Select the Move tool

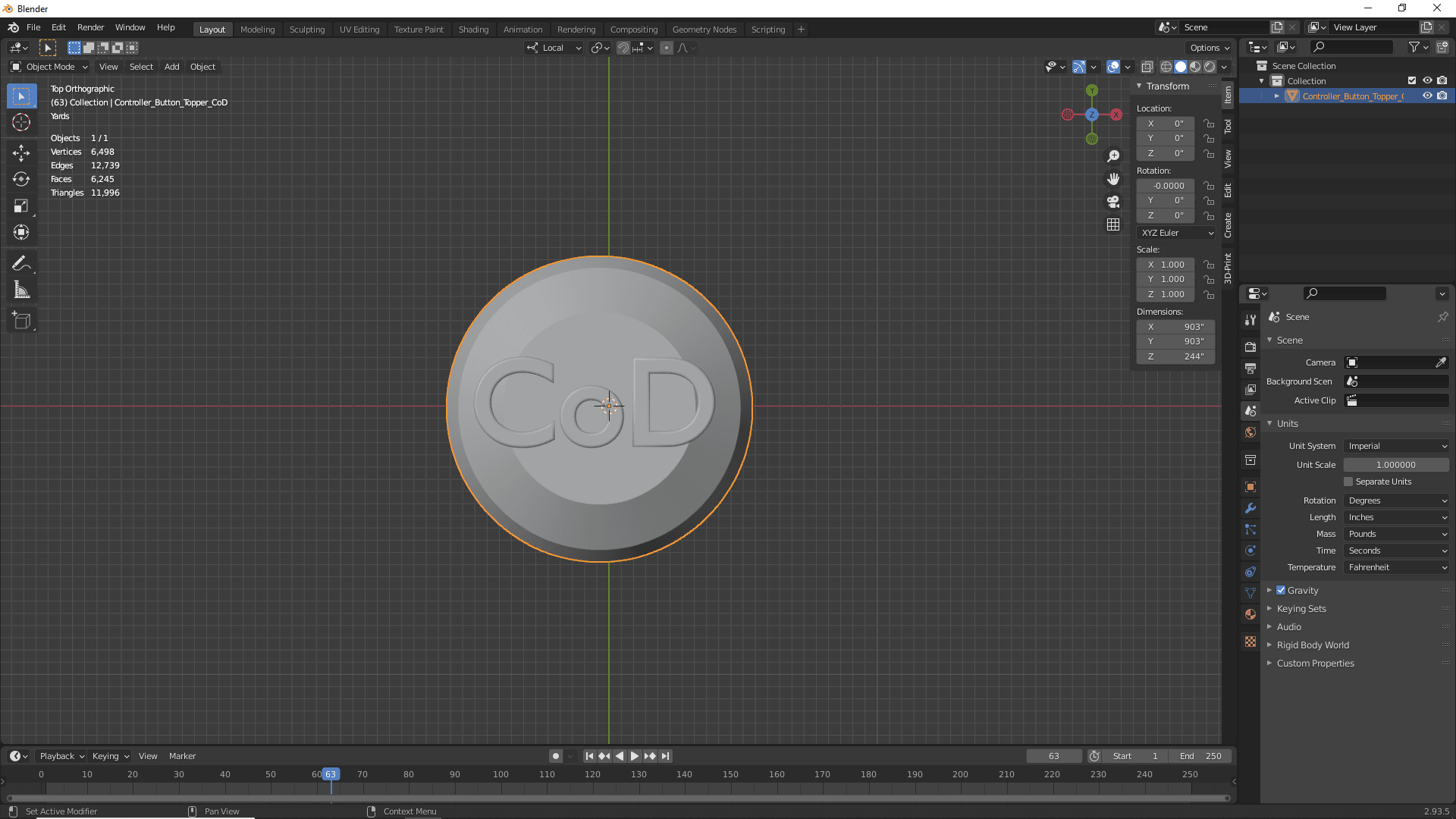pos(21,153)
